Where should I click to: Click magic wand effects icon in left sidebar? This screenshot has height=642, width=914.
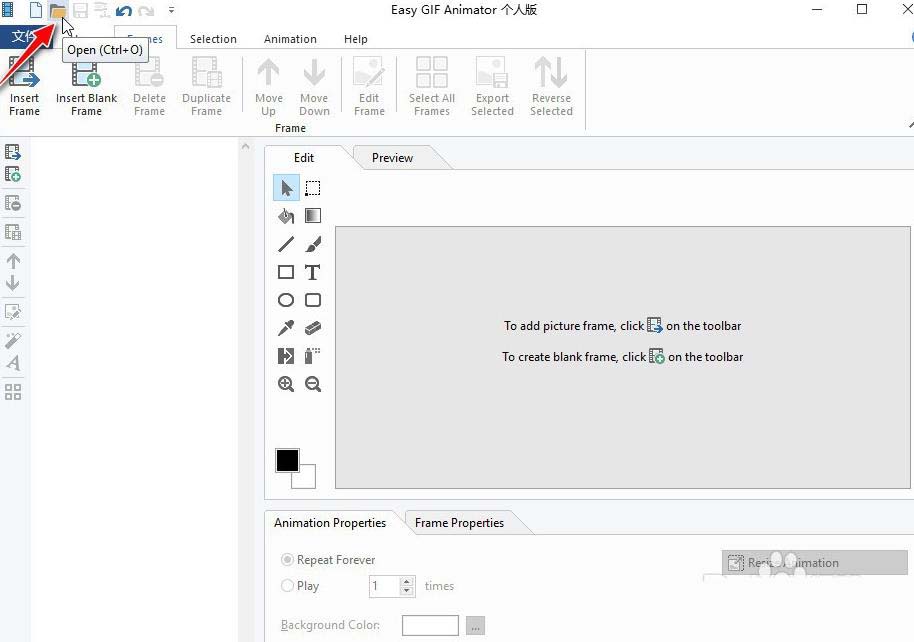point(13,341)
